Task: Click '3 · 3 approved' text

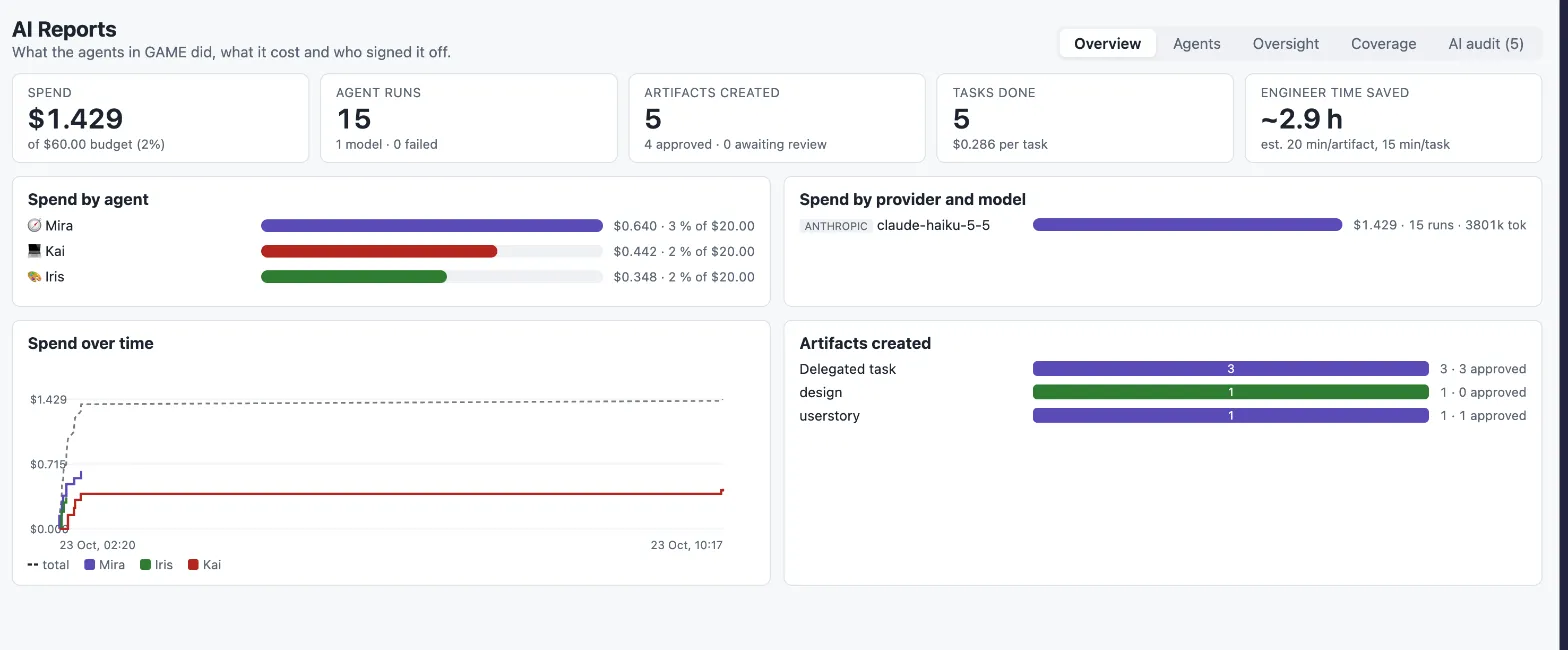Action: [x=1483, y=369]
